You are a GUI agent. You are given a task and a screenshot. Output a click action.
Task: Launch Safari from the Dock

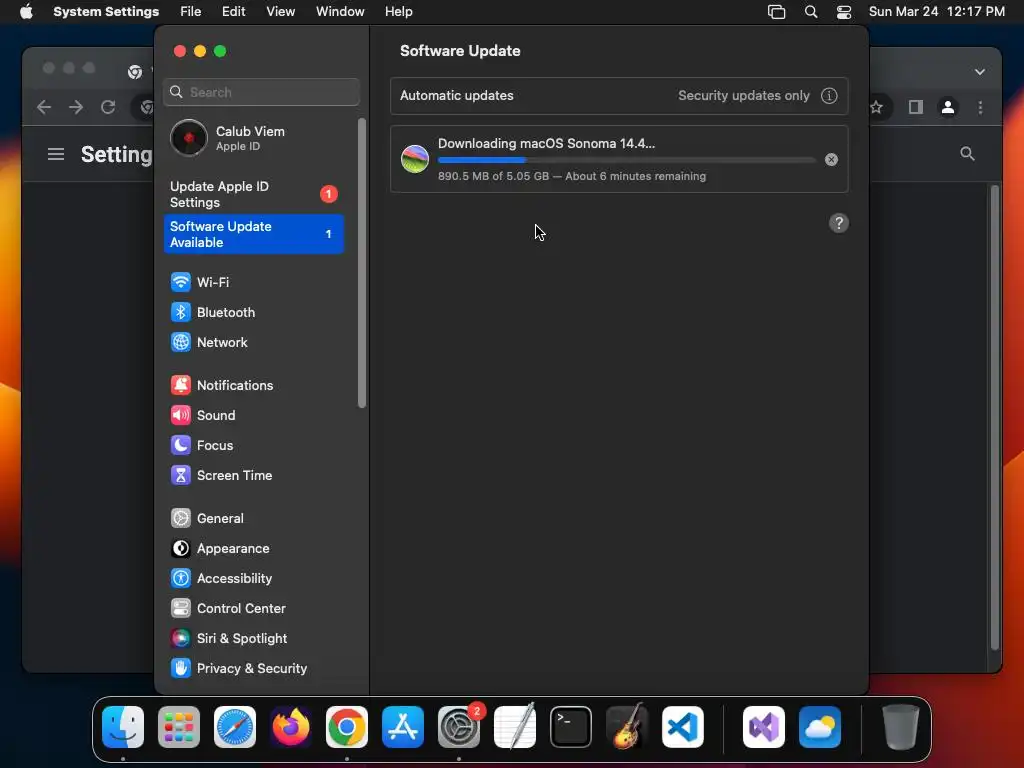point(235,727)
